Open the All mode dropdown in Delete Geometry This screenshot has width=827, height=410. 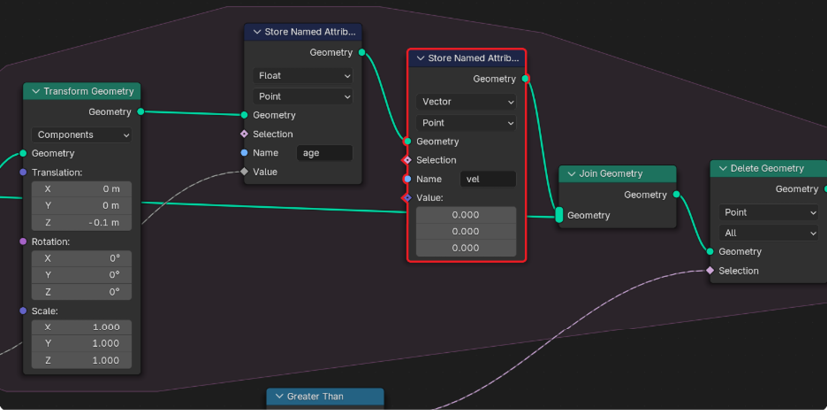pos(768,233)
